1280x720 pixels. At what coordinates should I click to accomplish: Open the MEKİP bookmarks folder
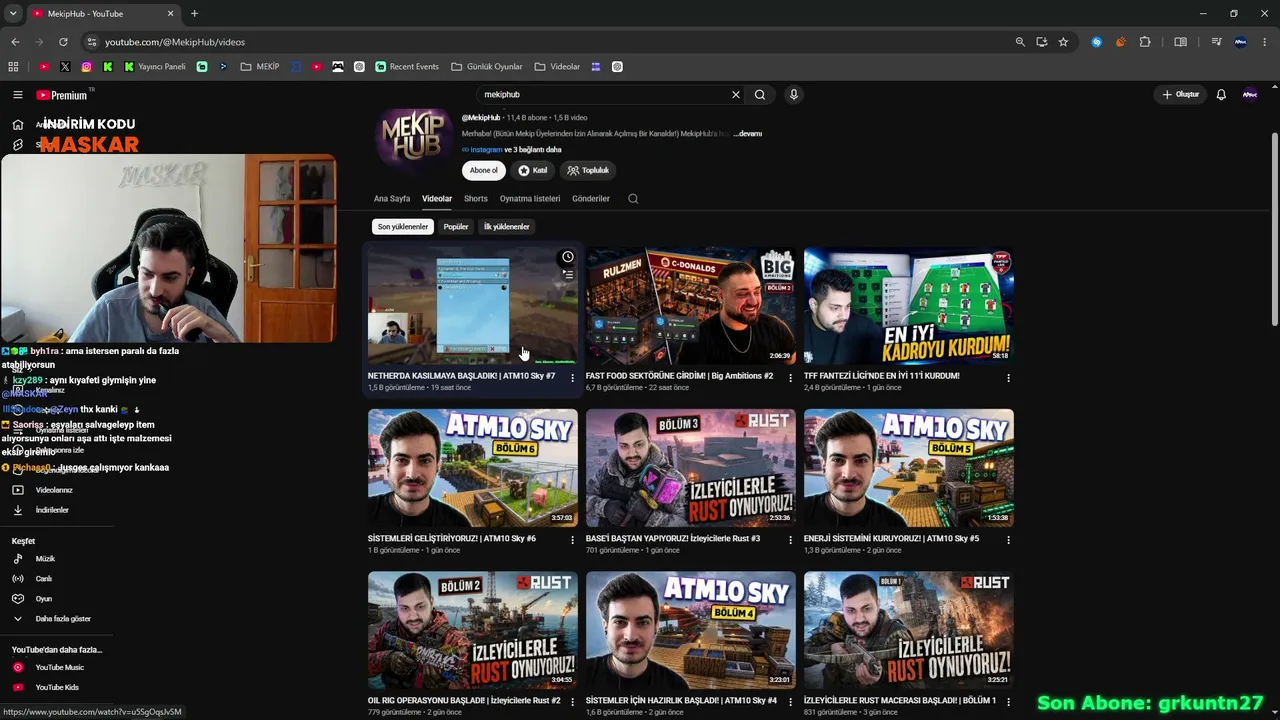click(259, 67)
